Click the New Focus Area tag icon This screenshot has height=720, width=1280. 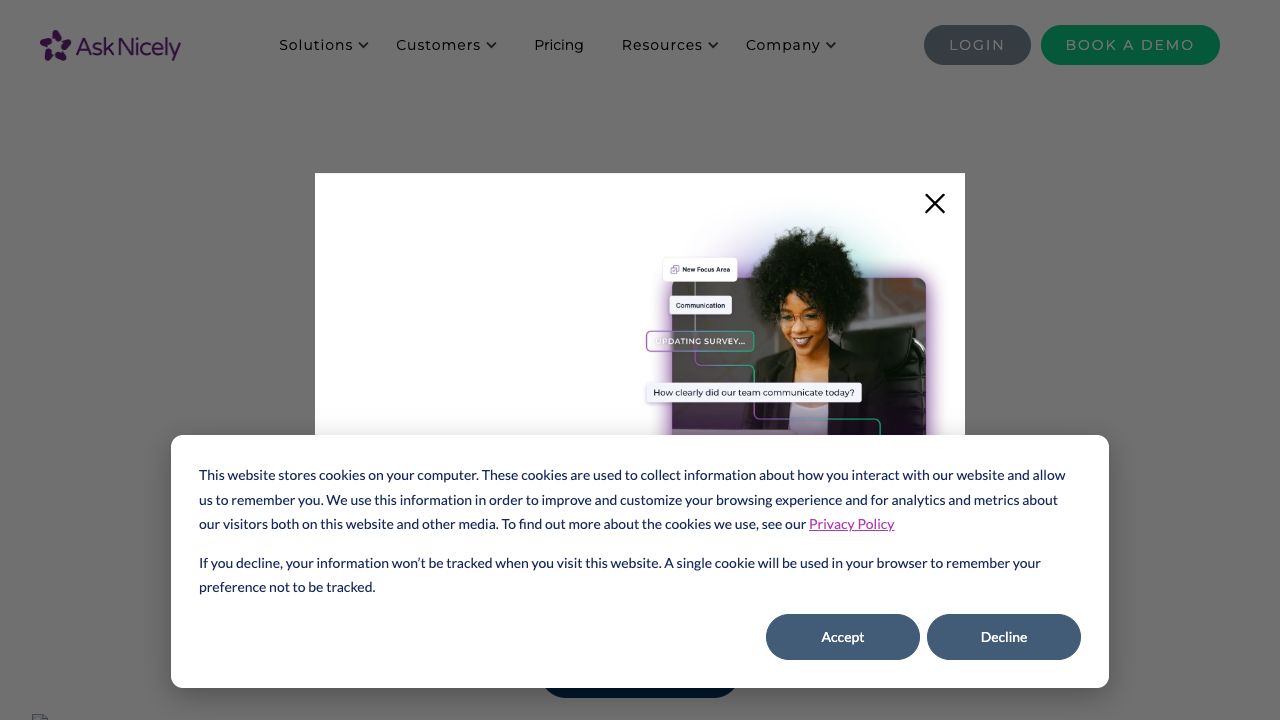coord(675,270)
